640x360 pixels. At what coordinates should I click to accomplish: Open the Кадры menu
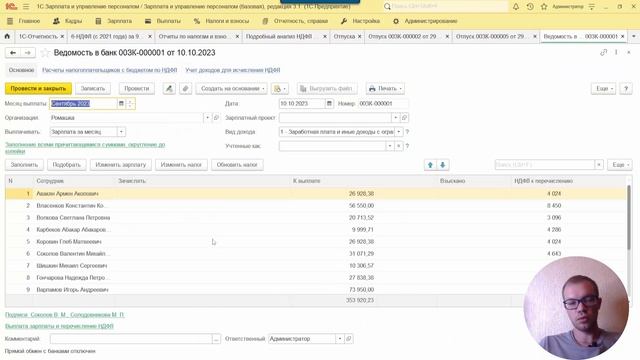click(68, 21)
